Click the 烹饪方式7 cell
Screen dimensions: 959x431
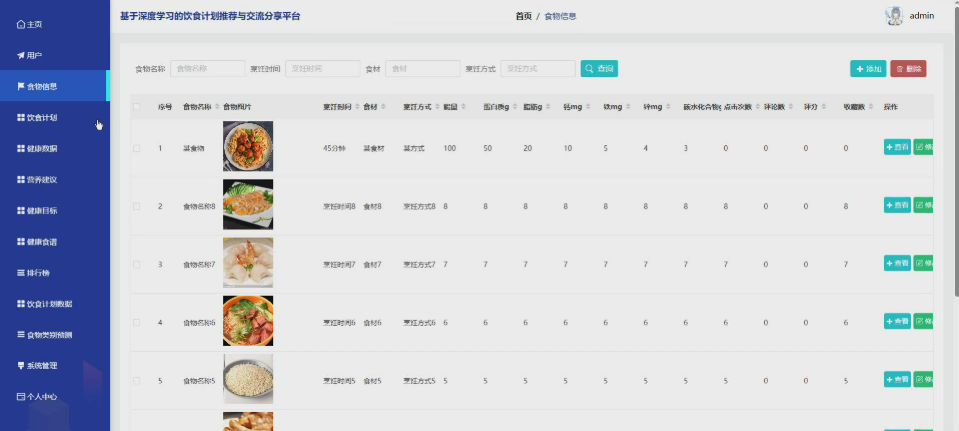point(419,265)
